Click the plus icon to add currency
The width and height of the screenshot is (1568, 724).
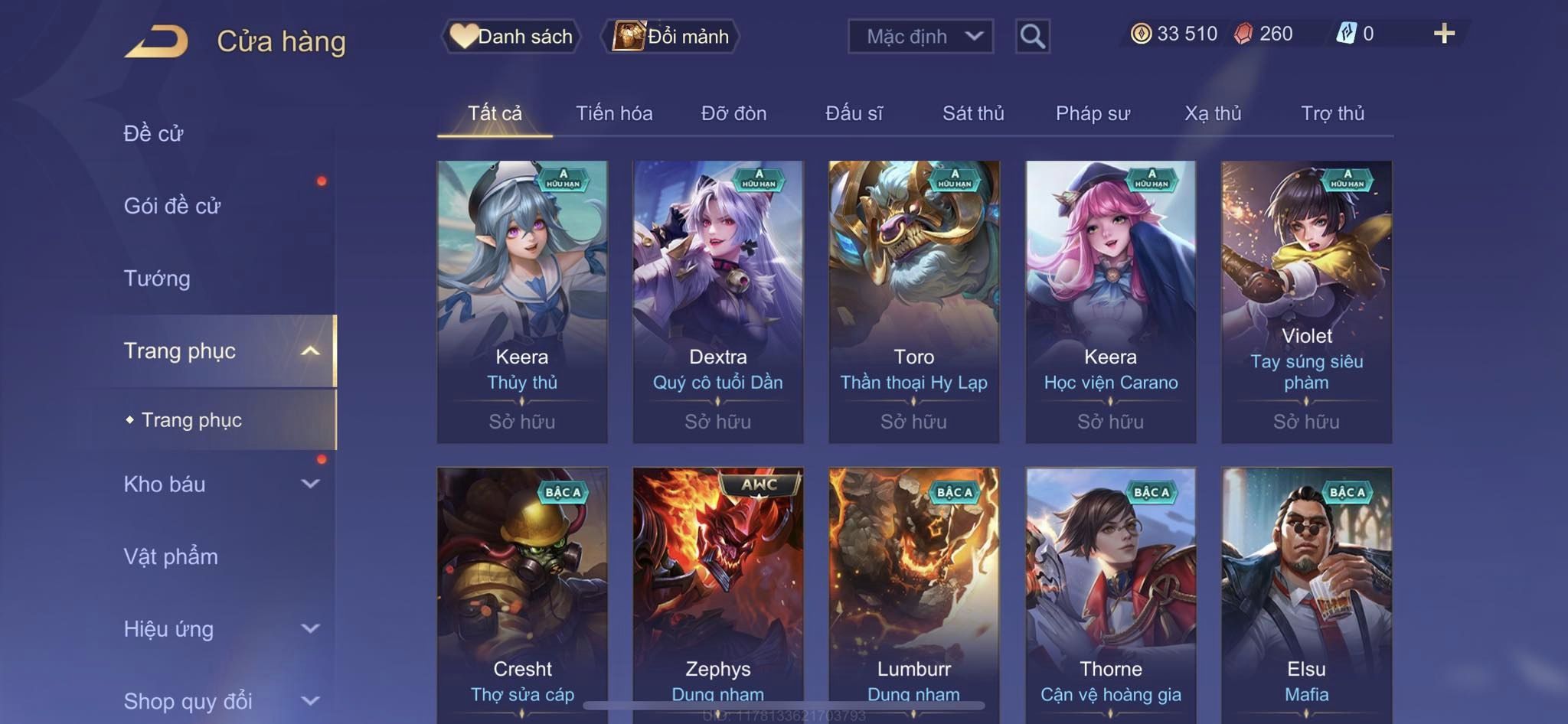(1444, 34)
